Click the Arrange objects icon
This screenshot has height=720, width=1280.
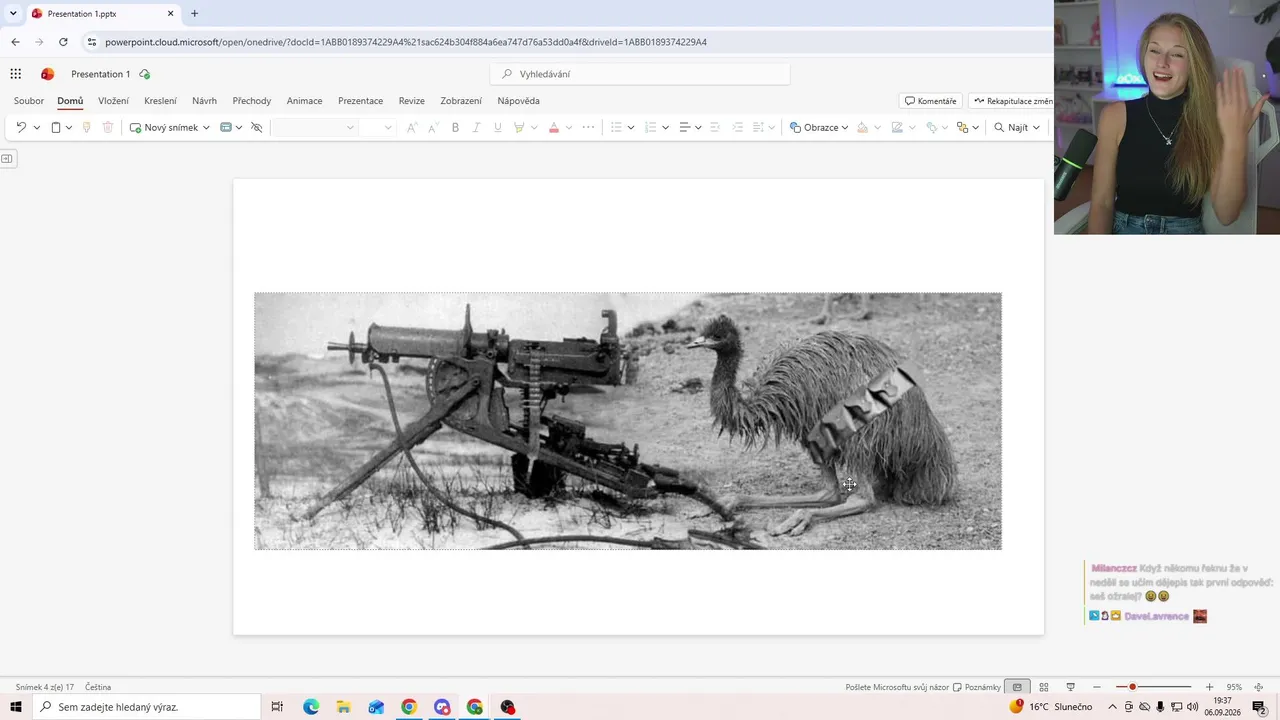point(962,127)
